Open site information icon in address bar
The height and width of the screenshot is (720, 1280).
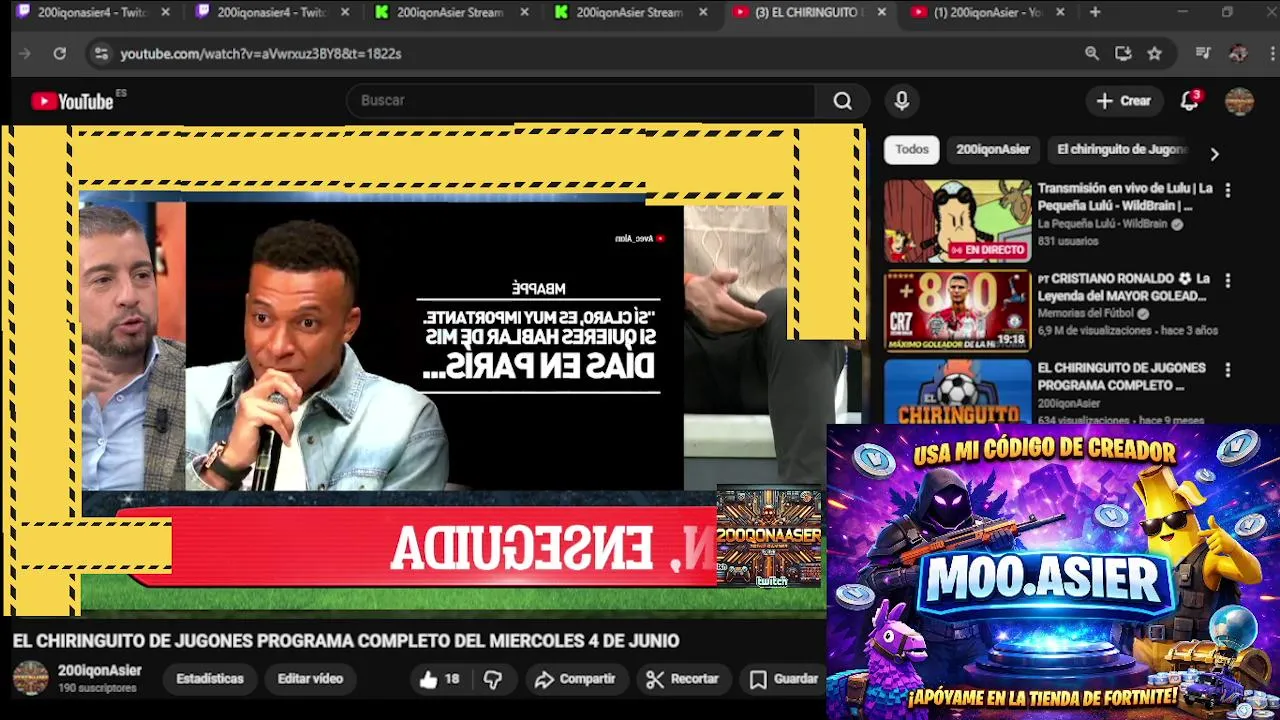click(101, 53)
